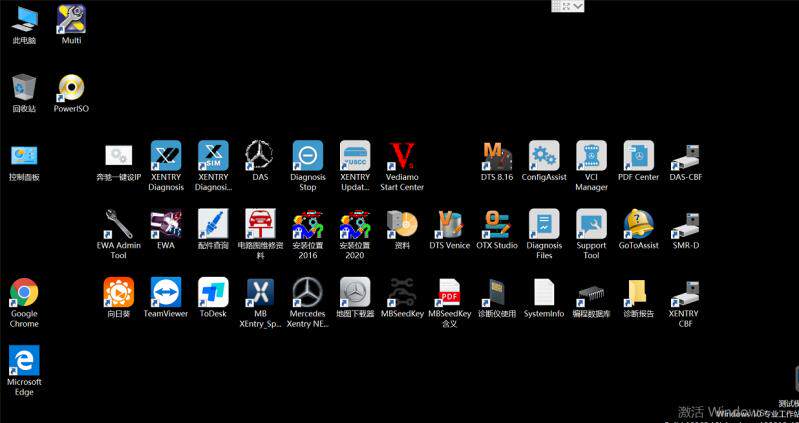Open the 资料 disc icon
Image resolution: width=799 pixels, height=423 pixels.
pyautogui.click(x=402, y=224)
